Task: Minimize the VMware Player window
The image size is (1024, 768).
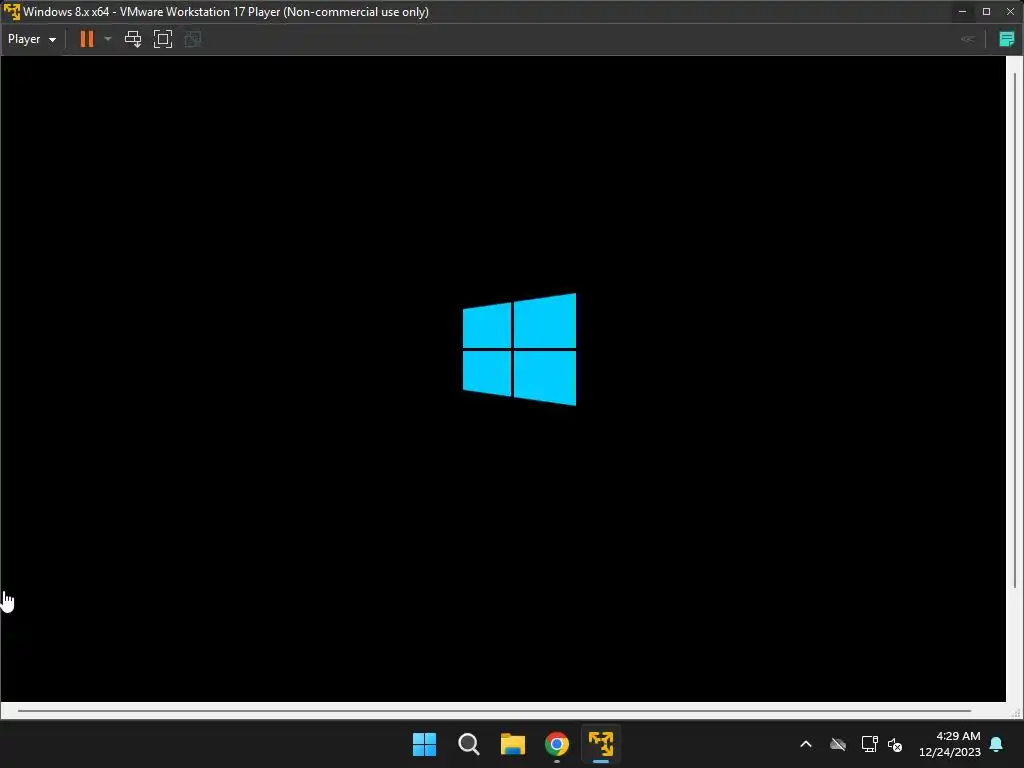Action: [x=962, y=12]
